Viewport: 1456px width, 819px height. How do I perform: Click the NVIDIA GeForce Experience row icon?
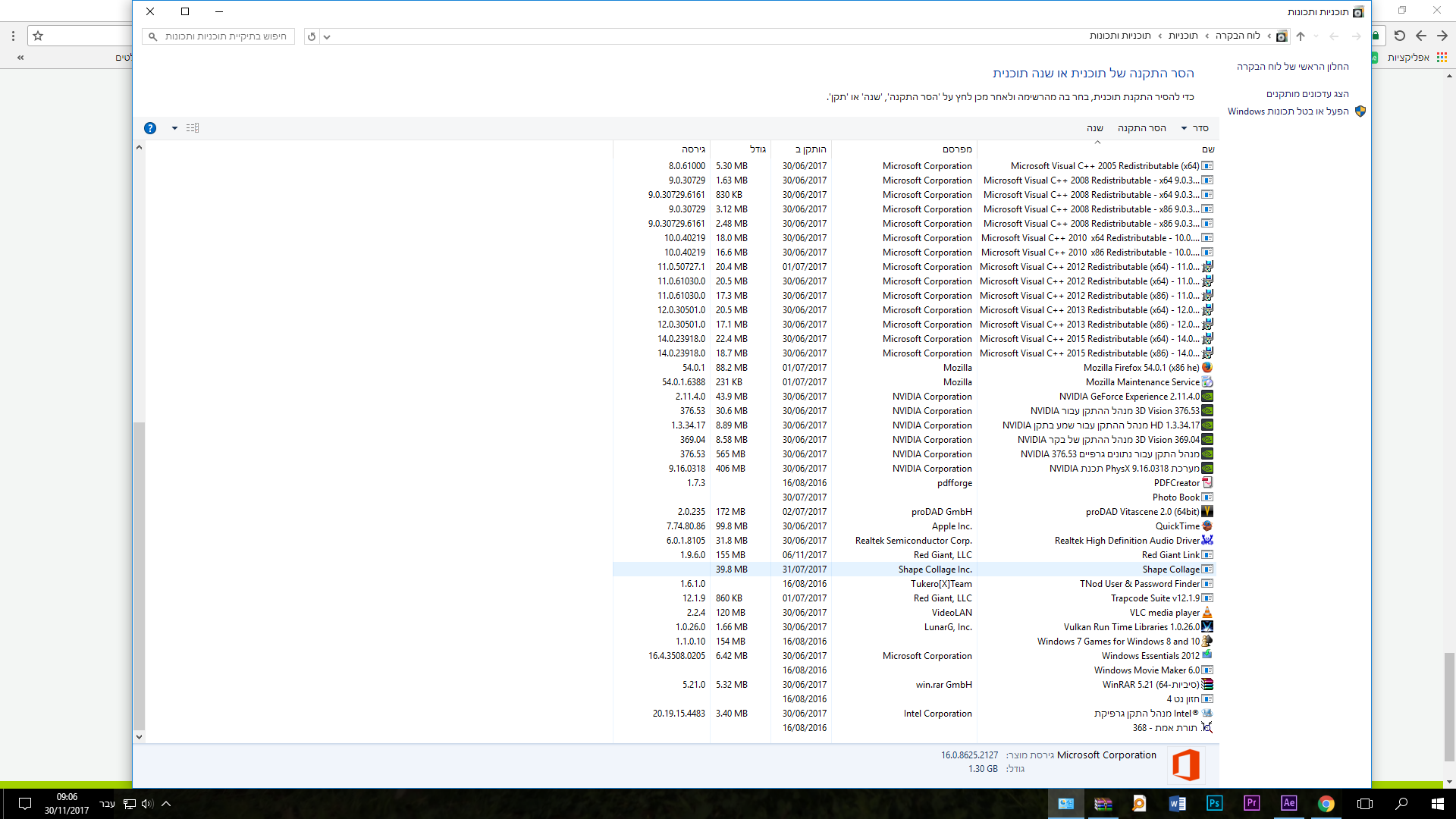[1207, 397]
